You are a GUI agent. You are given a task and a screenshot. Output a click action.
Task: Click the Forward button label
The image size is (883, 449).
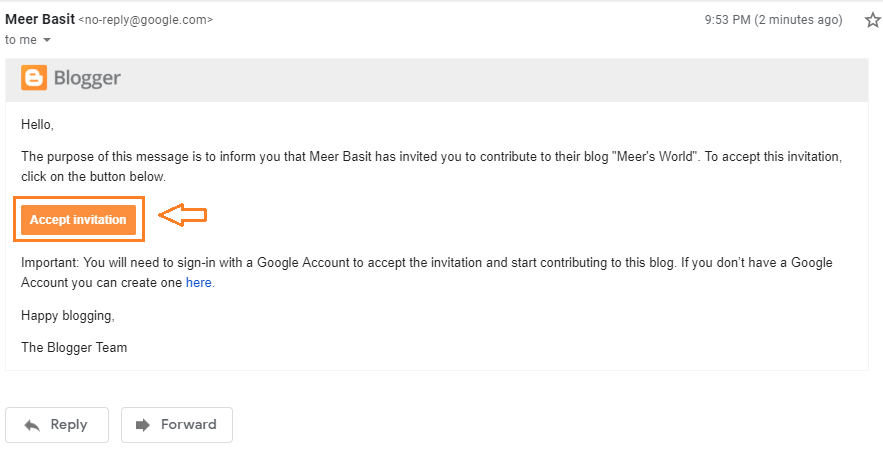coord(189,425)
